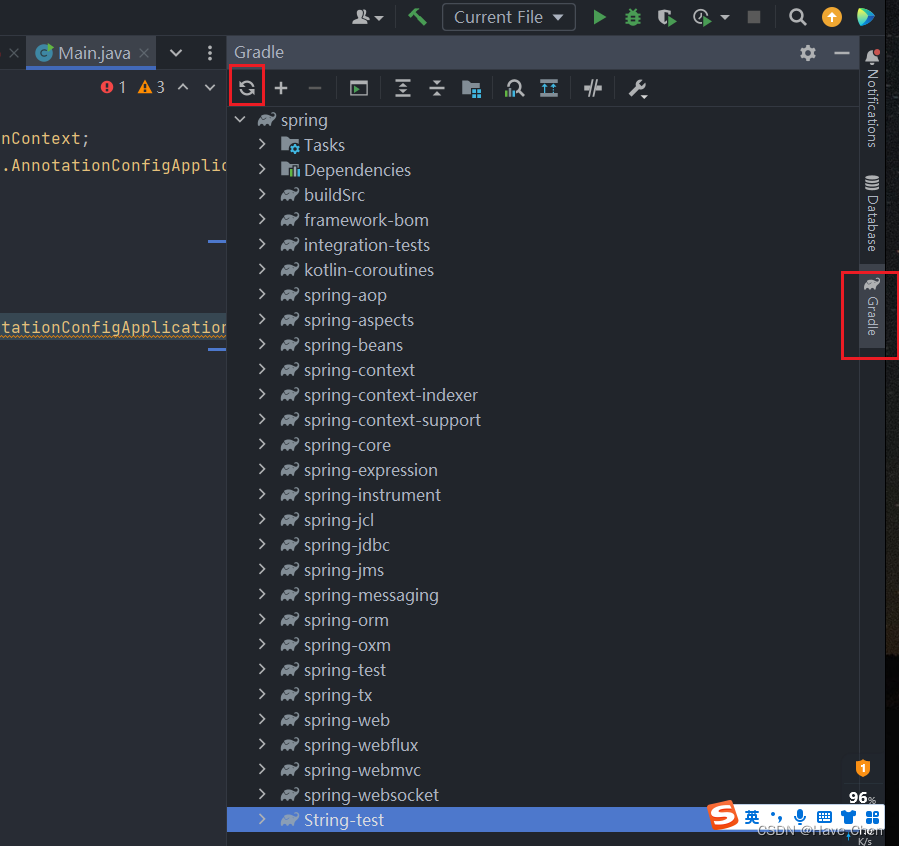This screenshot has width=899, height=846.
Task: Open the Sogou toolbox grid icon
Action: tap(873, 817)
